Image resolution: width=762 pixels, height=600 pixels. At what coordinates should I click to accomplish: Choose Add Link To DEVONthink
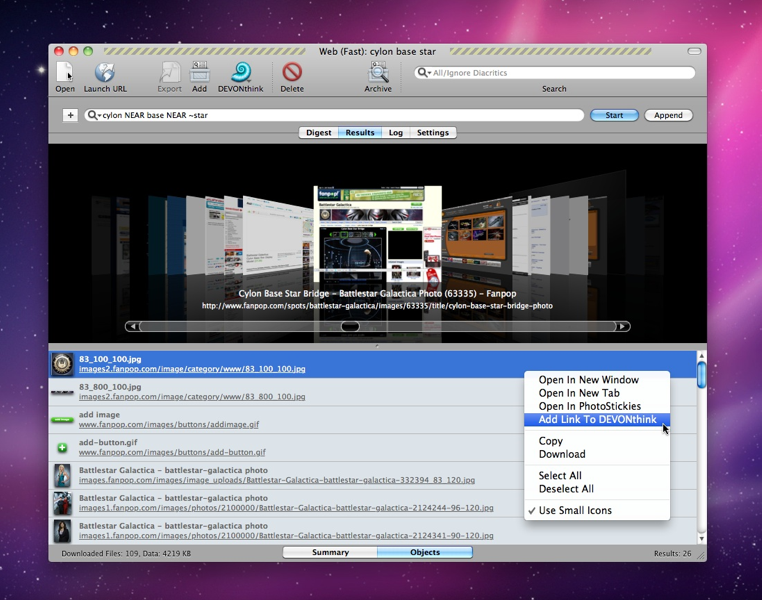[x=597, y=420]
